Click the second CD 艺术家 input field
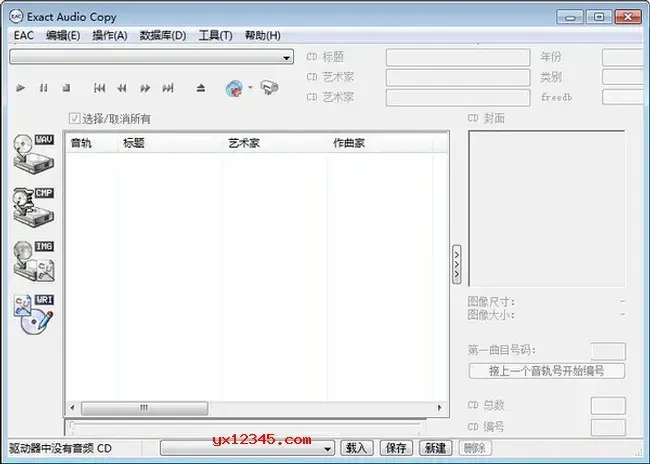 pyautogui.click(x=458, y=98)
